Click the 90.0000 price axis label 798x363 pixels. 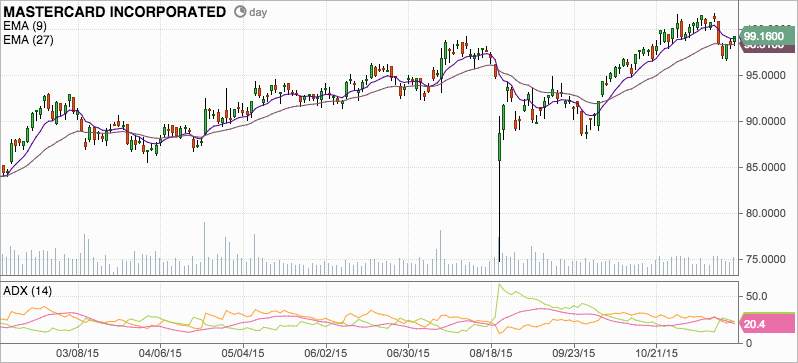[766, 122]
